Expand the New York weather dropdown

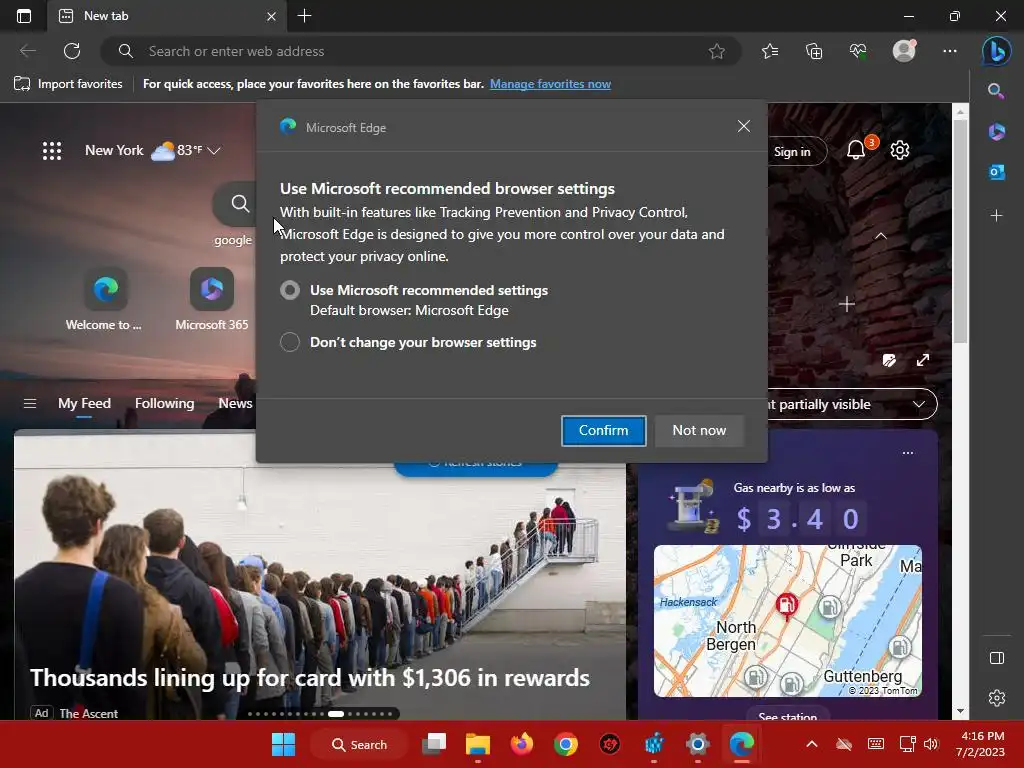(214, 151)
